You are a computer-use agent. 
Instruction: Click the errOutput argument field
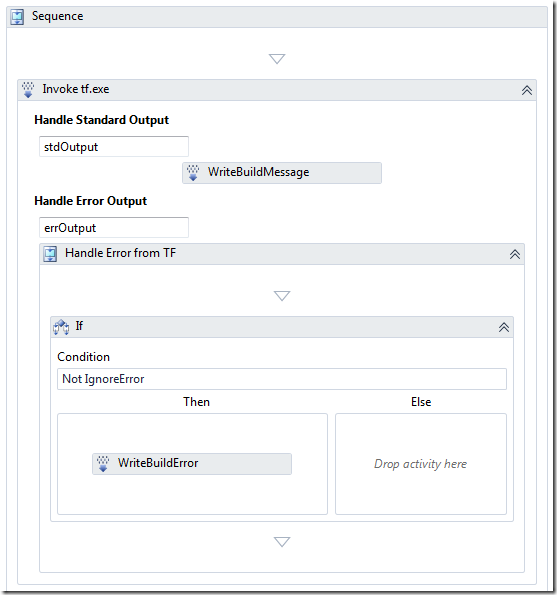(x=114, y=227)
